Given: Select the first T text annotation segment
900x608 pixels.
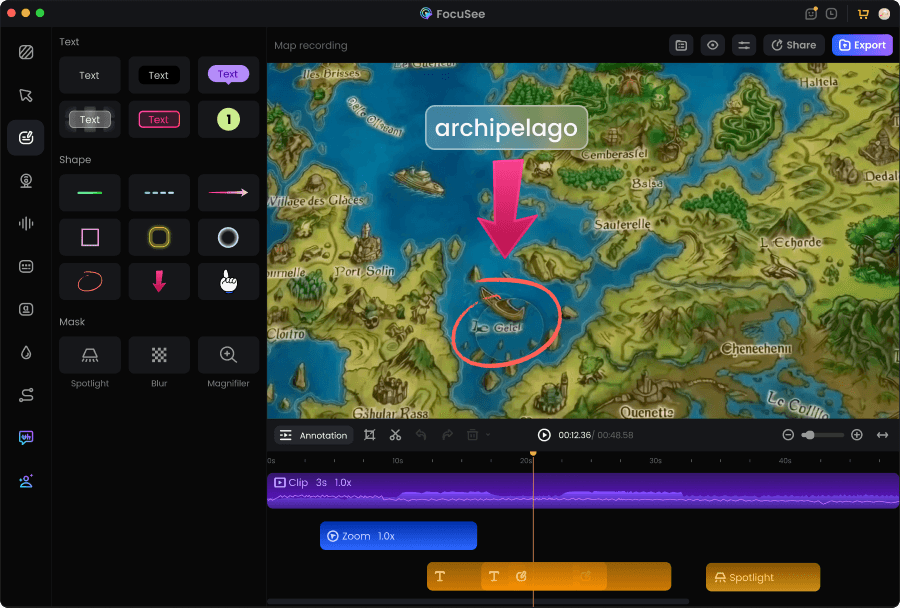Looking at the screenshot, I should pyautogui.click(x=440, y=576).
